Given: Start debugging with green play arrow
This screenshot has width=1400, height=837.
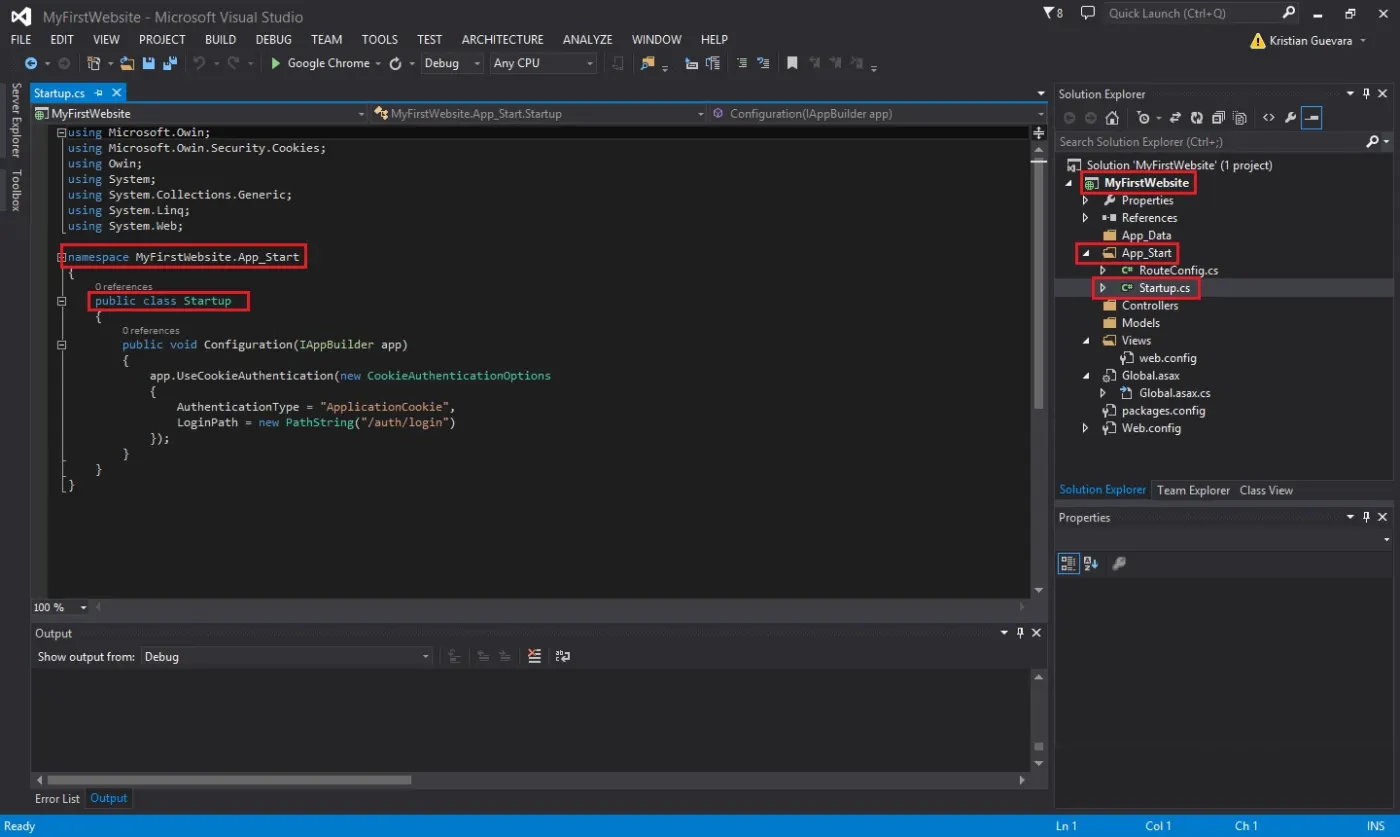Looking at the screenshot, I should tap(277, 63).
